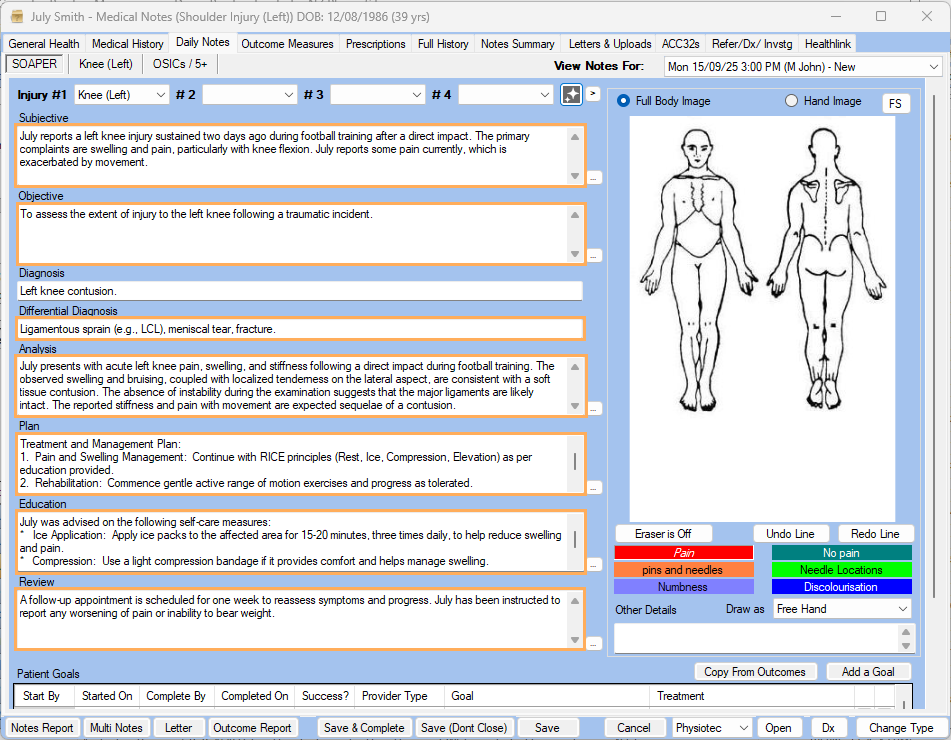952x741 pixels.
Task: Open the ellipsis button beside Analysis field
Action: 594,408
